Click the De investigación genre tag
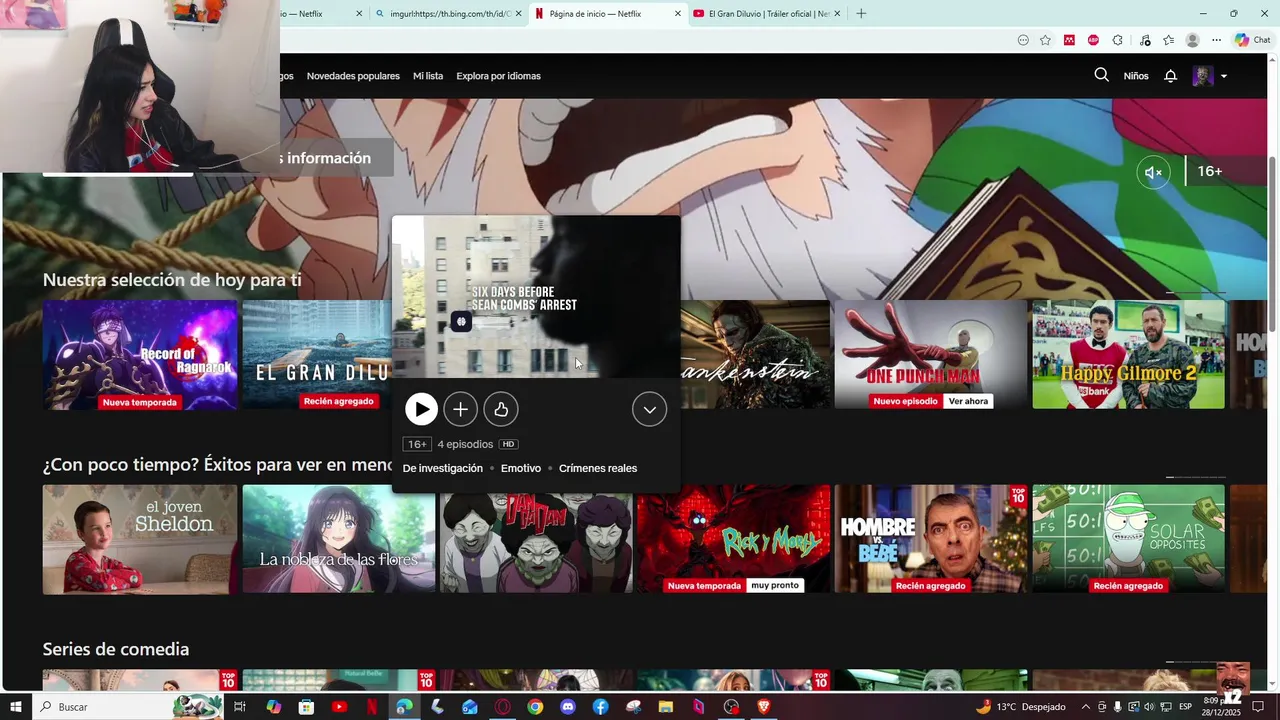 pyautogui.click(x=442, y=468)
